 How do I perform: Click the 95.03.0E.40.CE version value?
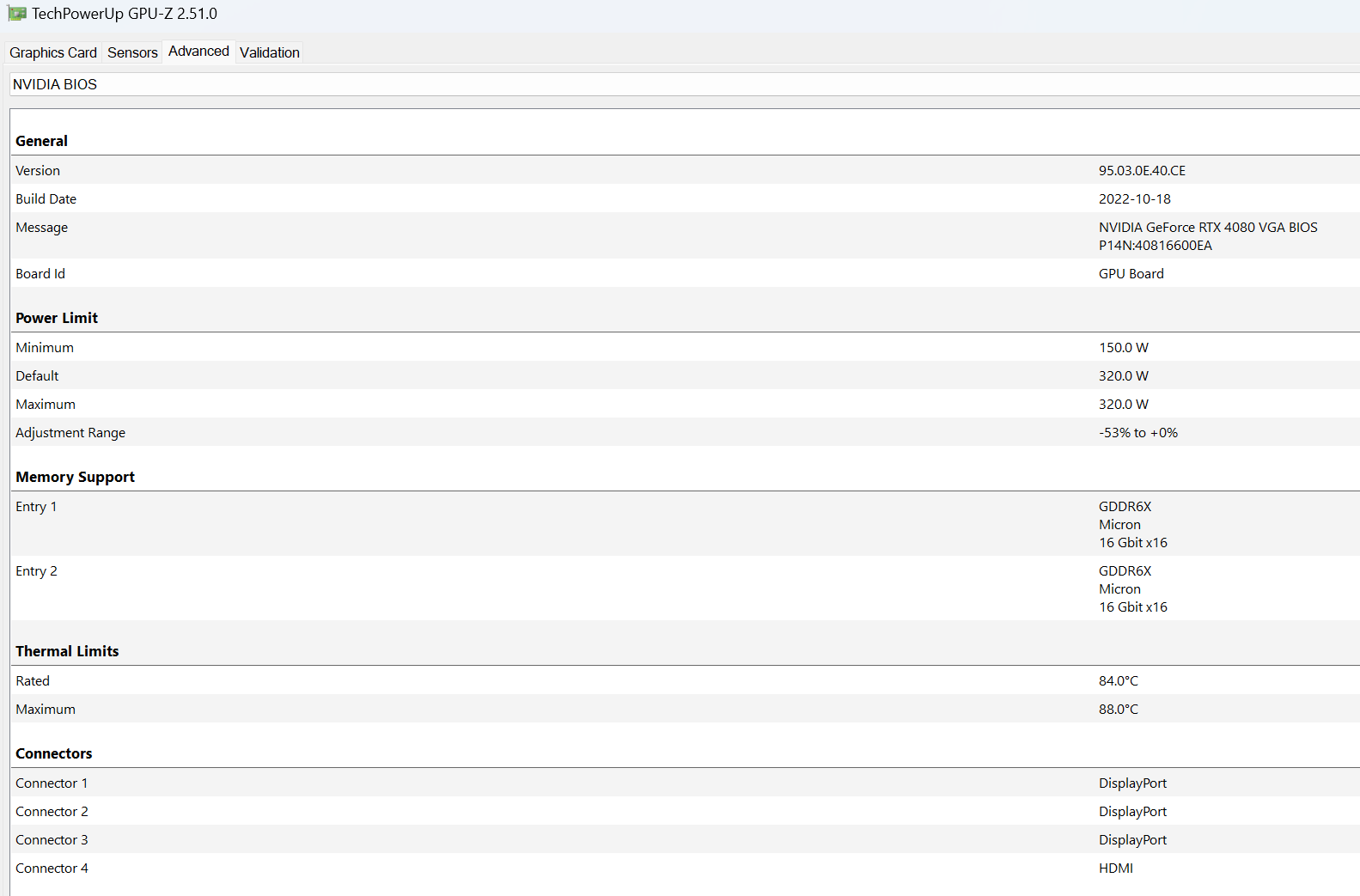click(1142, 171)
